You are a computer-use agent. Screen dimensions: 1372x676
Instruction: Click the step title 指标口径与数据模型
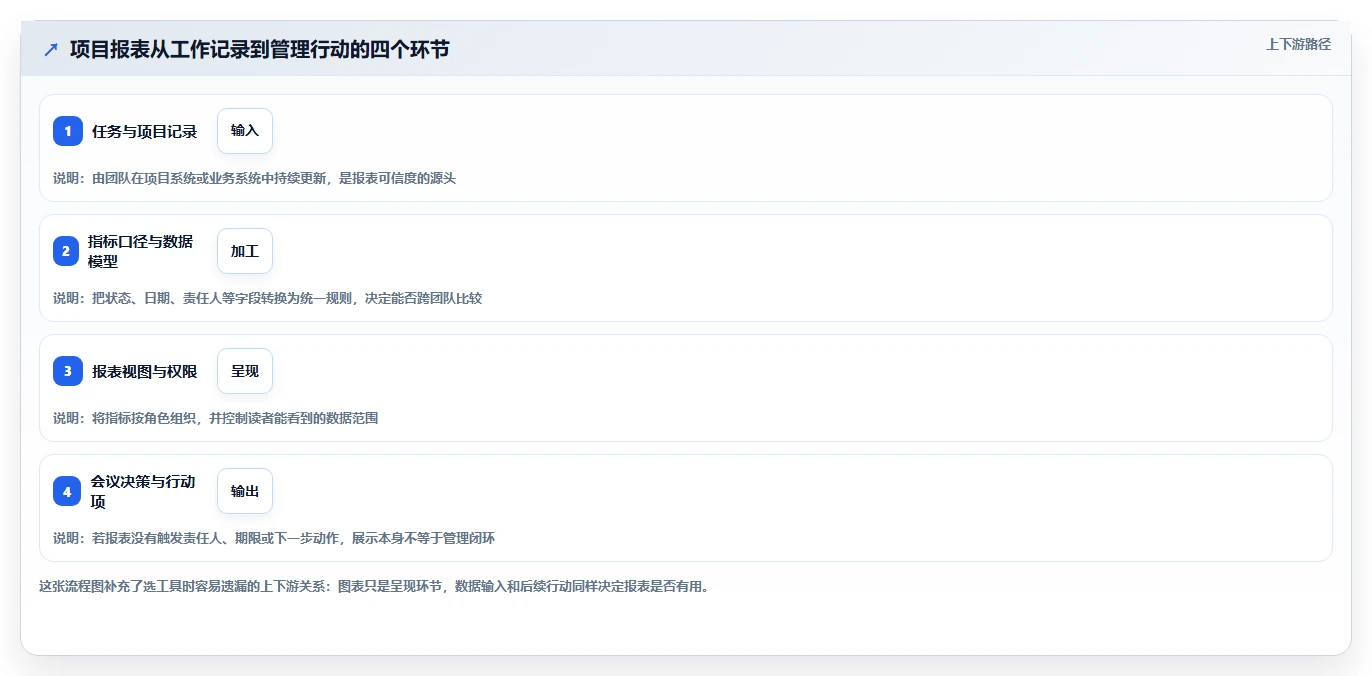tap(141, 251)
